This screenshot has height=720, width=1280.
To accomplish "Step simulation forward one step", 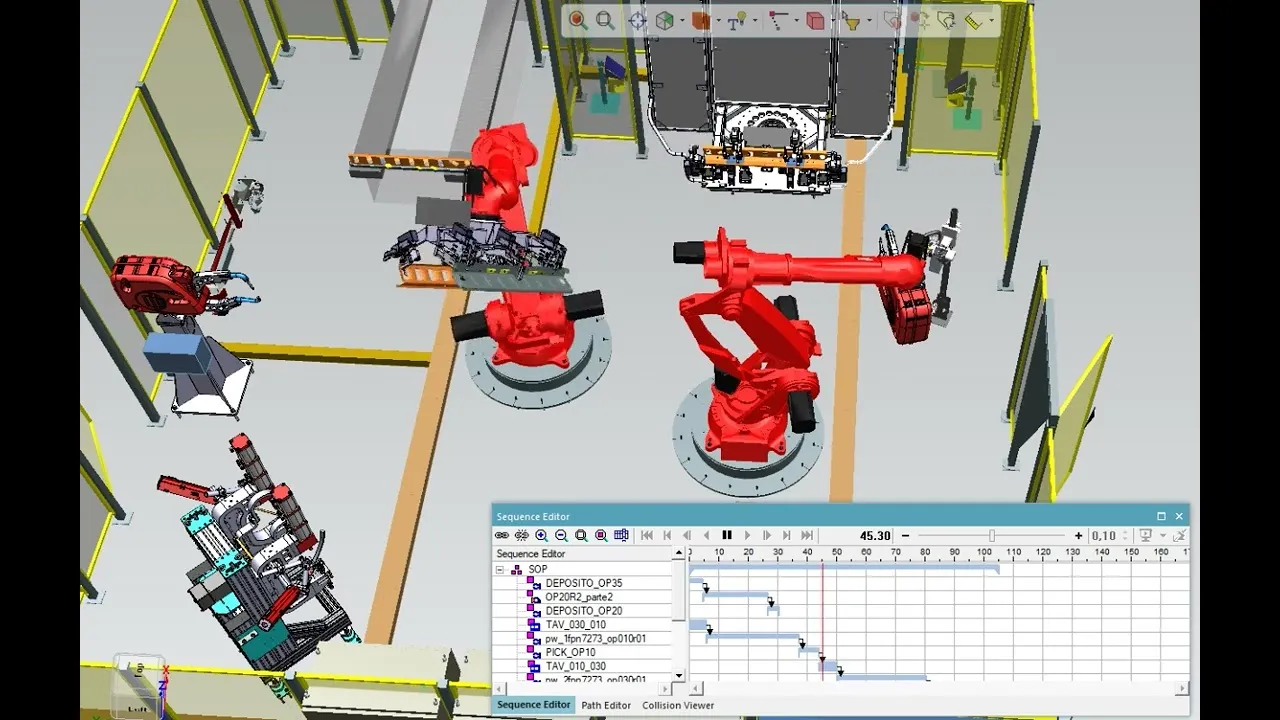I will (767, 535).
